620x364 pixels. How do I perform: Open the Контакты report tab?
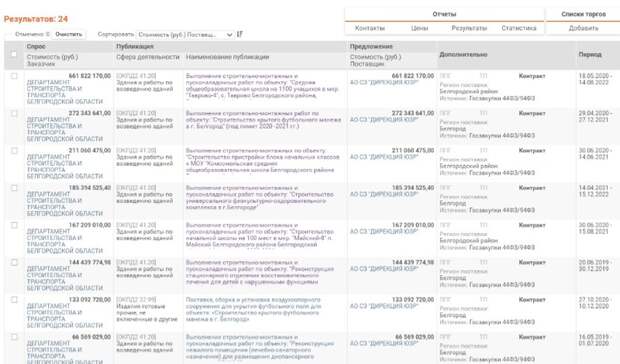(370, 28)
